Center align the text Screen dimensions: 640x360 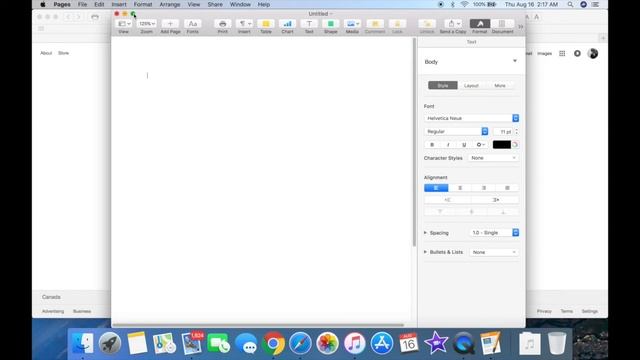tap(460, 188)
